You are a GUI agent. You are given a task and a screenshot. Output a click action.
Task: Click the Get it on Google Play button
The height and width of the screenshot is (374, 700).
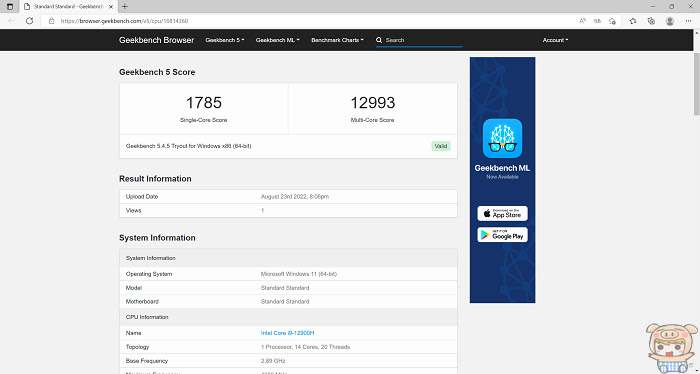(x=502, y=235)
